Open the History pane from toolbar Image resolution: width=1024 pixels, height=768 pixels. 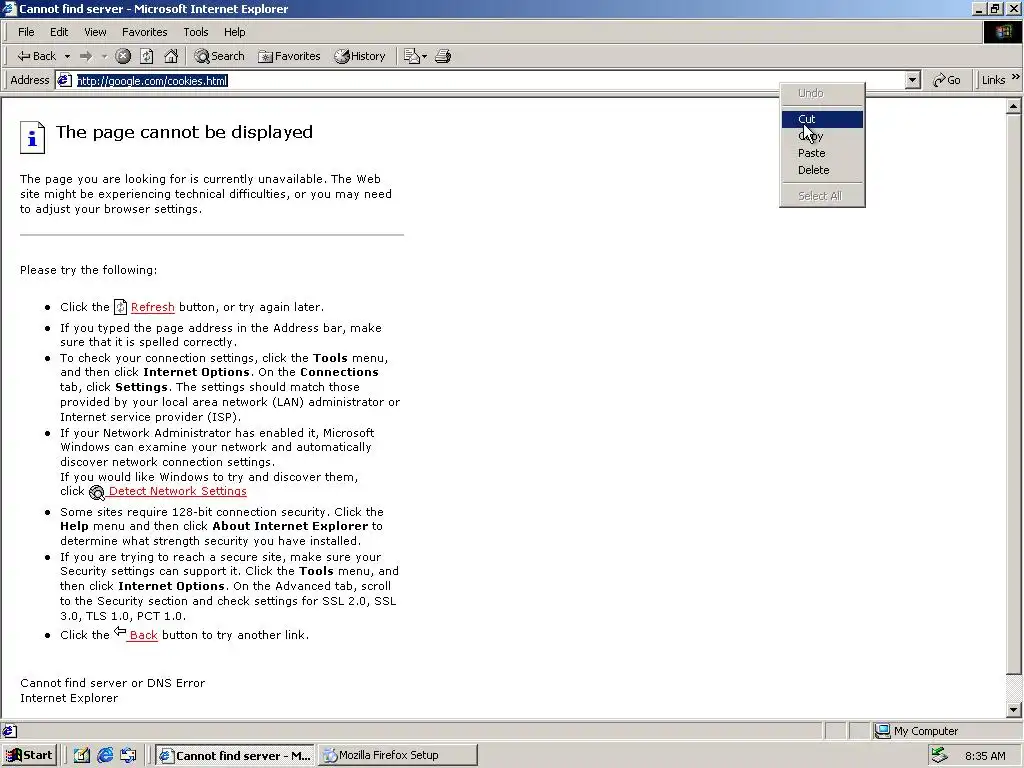tap(360, 56)
